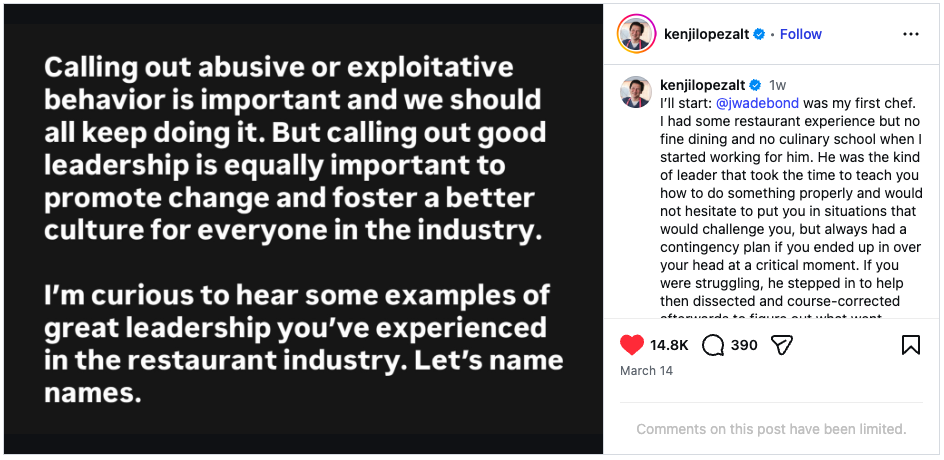Click the caption text starting "I'll start"
This screenshot has height=460, width=944.
point(790,200)
